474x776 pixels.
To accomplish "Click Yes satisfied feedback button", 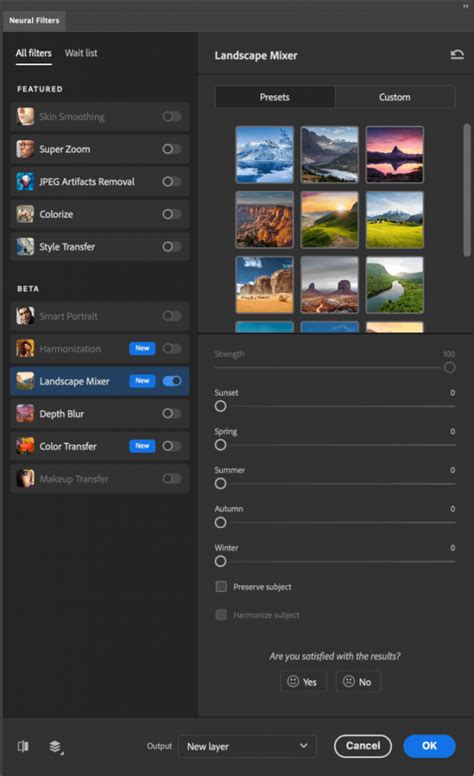I will point(303,681).
